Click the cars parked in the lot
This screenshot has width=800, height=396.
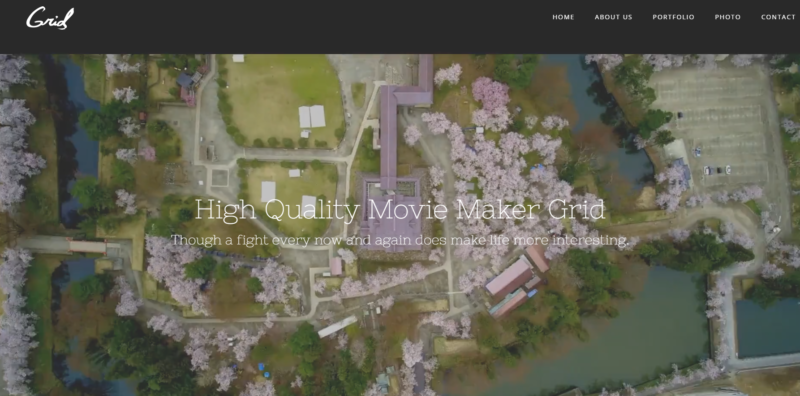point(716,170)
